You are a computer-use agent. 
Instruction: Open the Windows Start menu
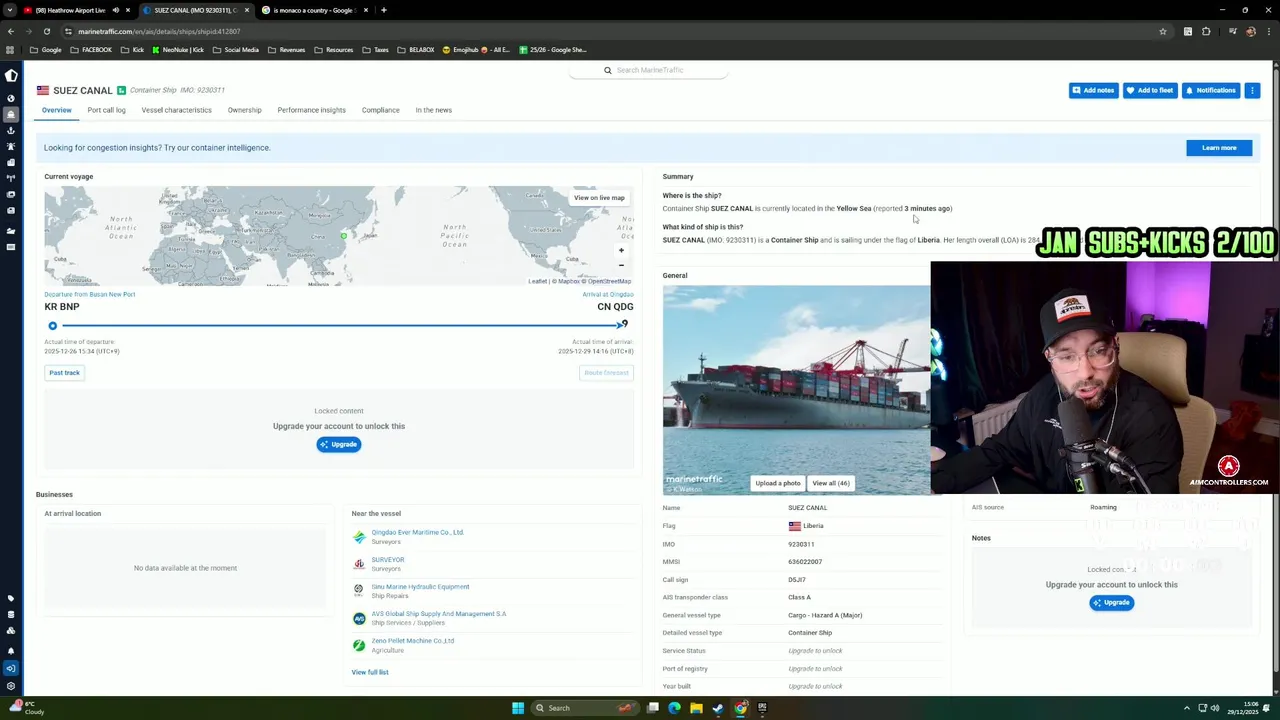(518, 708)
